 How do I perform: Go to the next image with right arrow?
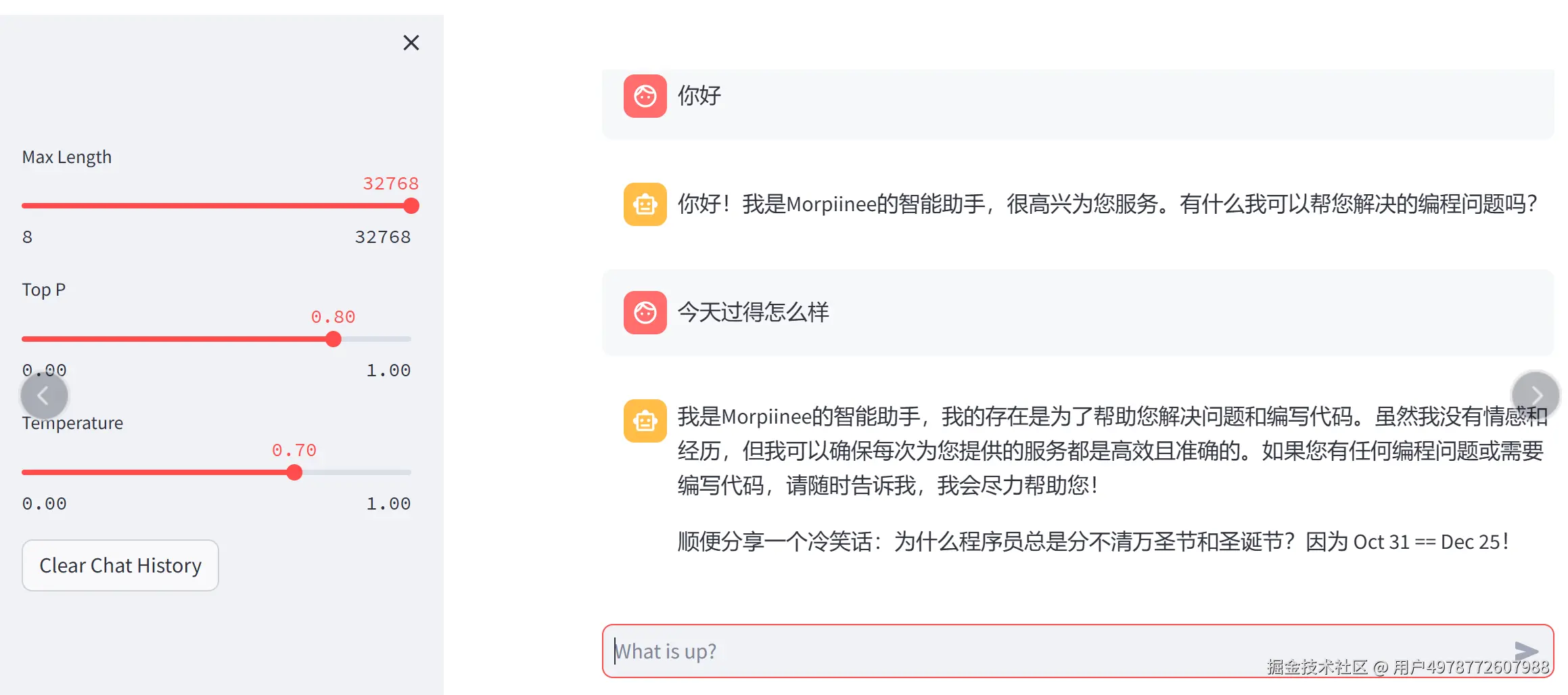tap(1536, 395)
